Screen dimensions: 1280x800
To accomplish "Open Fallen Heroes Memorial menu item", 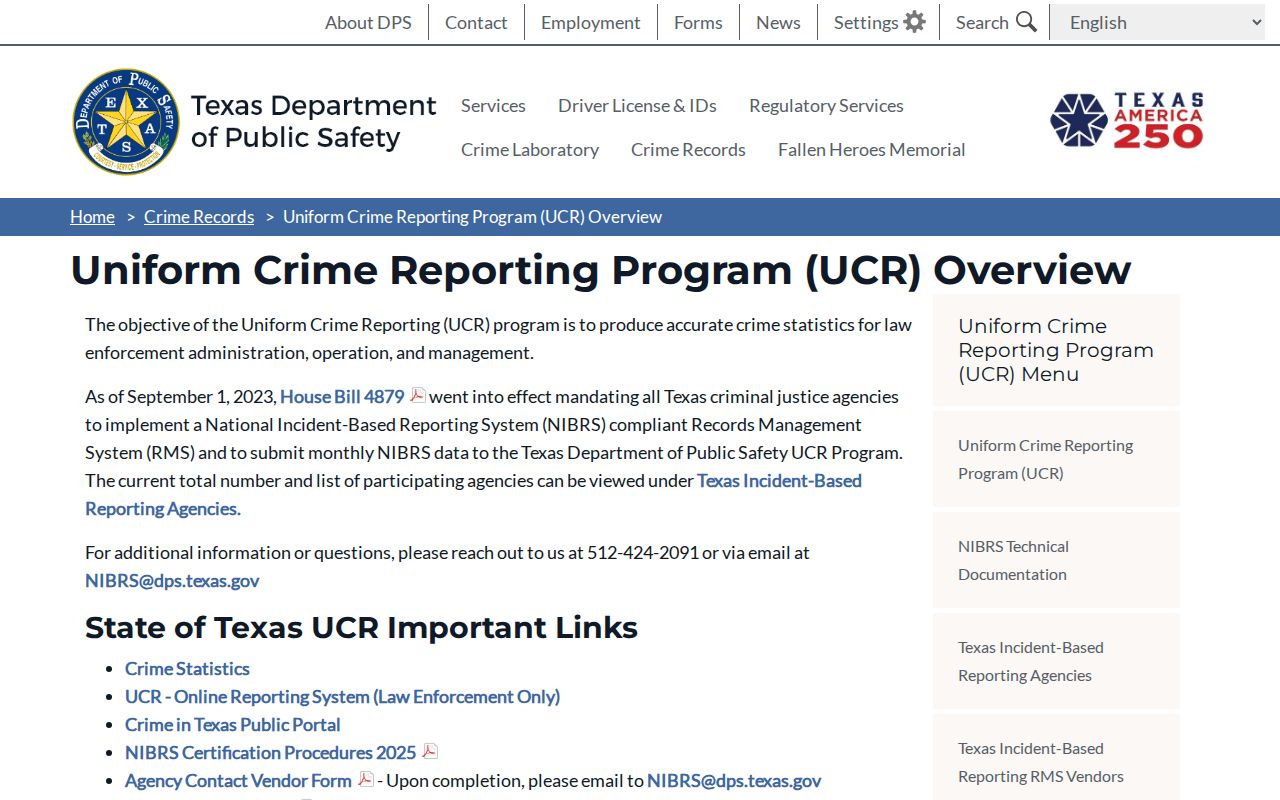I will point(871,149).
